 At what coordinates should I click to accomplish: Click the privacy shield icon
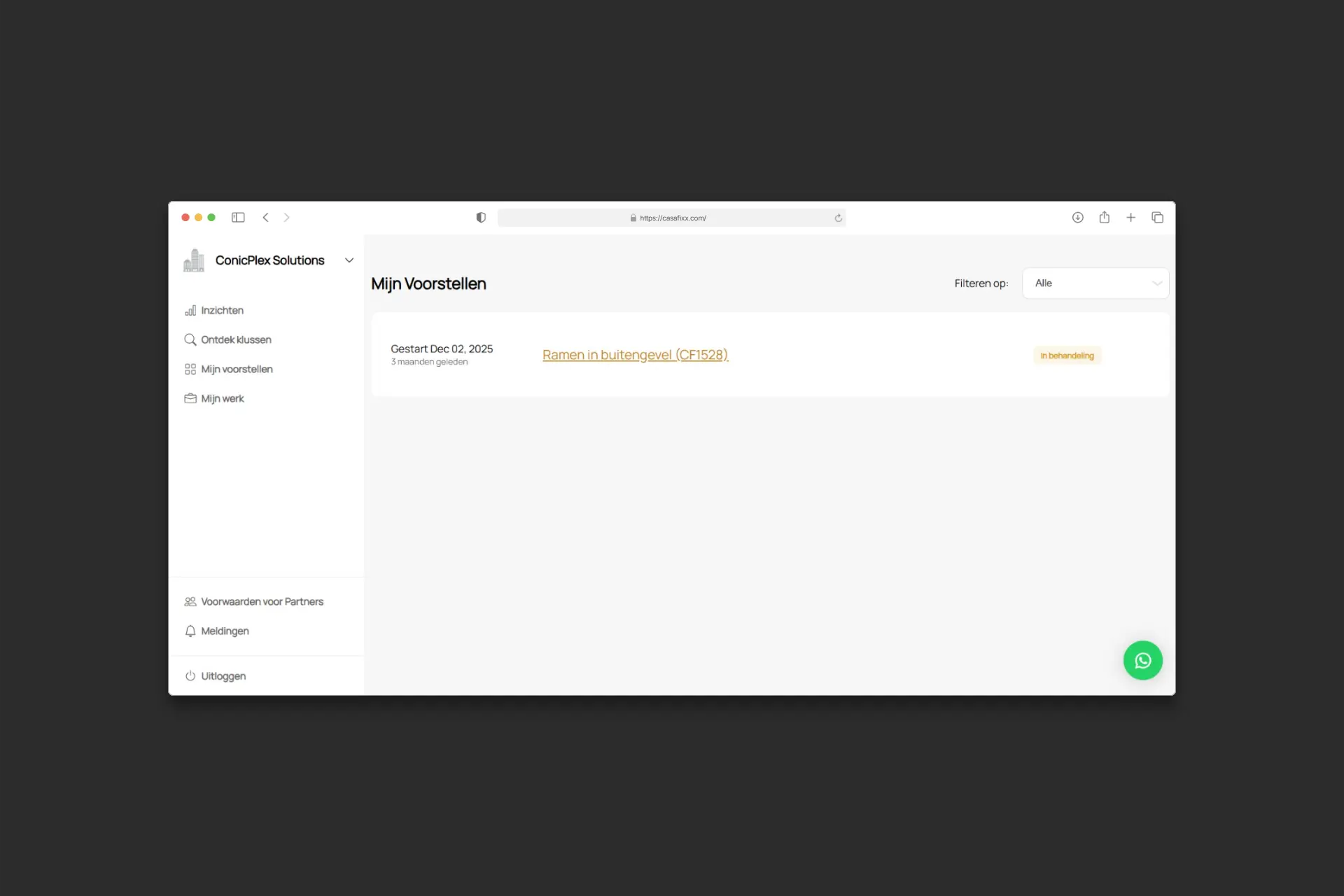pos(481,218)
